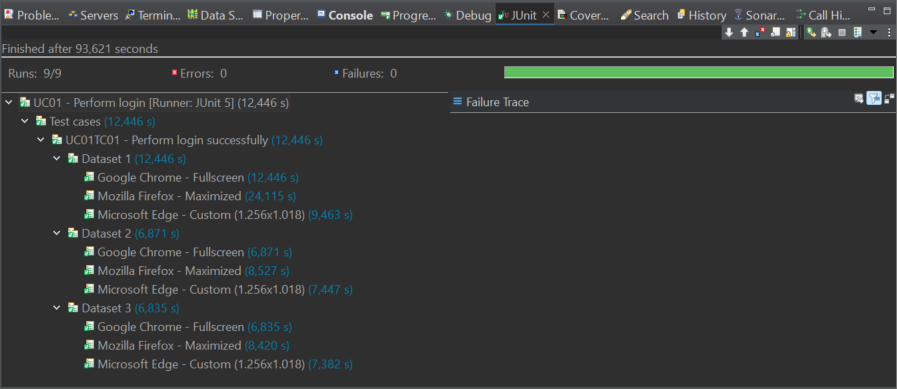Open the Progress tab

(408, 15)
